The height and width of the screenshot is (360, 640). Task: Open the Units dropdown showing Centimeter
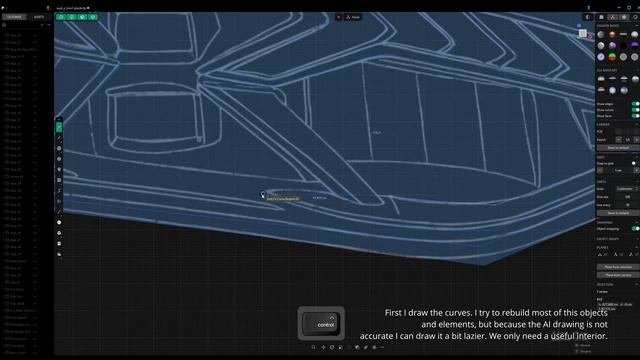(627, 189)
